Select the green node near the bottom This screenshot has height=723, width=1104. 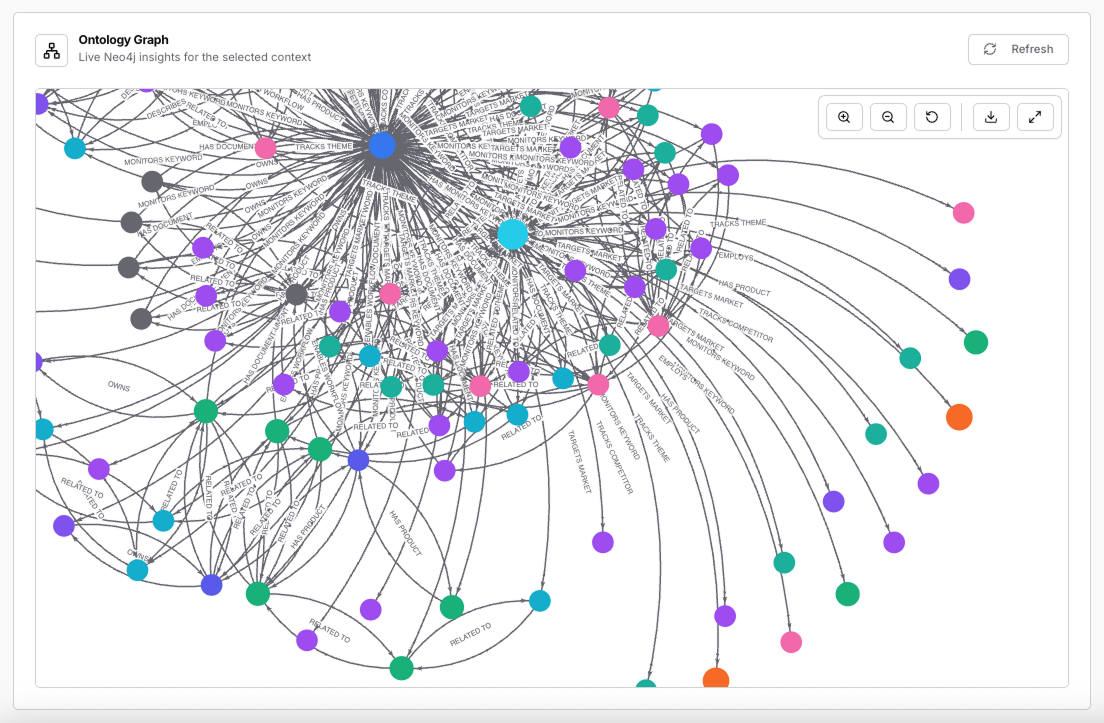pos(401,669)
